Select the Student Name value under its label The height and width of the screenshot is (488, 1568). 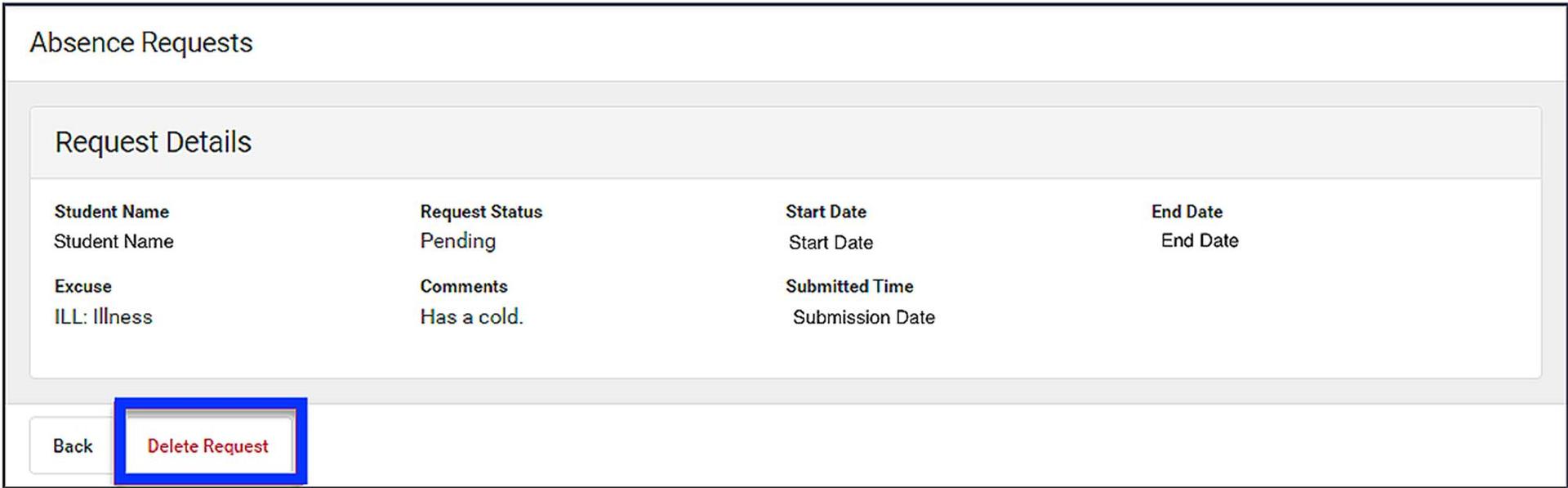pos(114,241)
